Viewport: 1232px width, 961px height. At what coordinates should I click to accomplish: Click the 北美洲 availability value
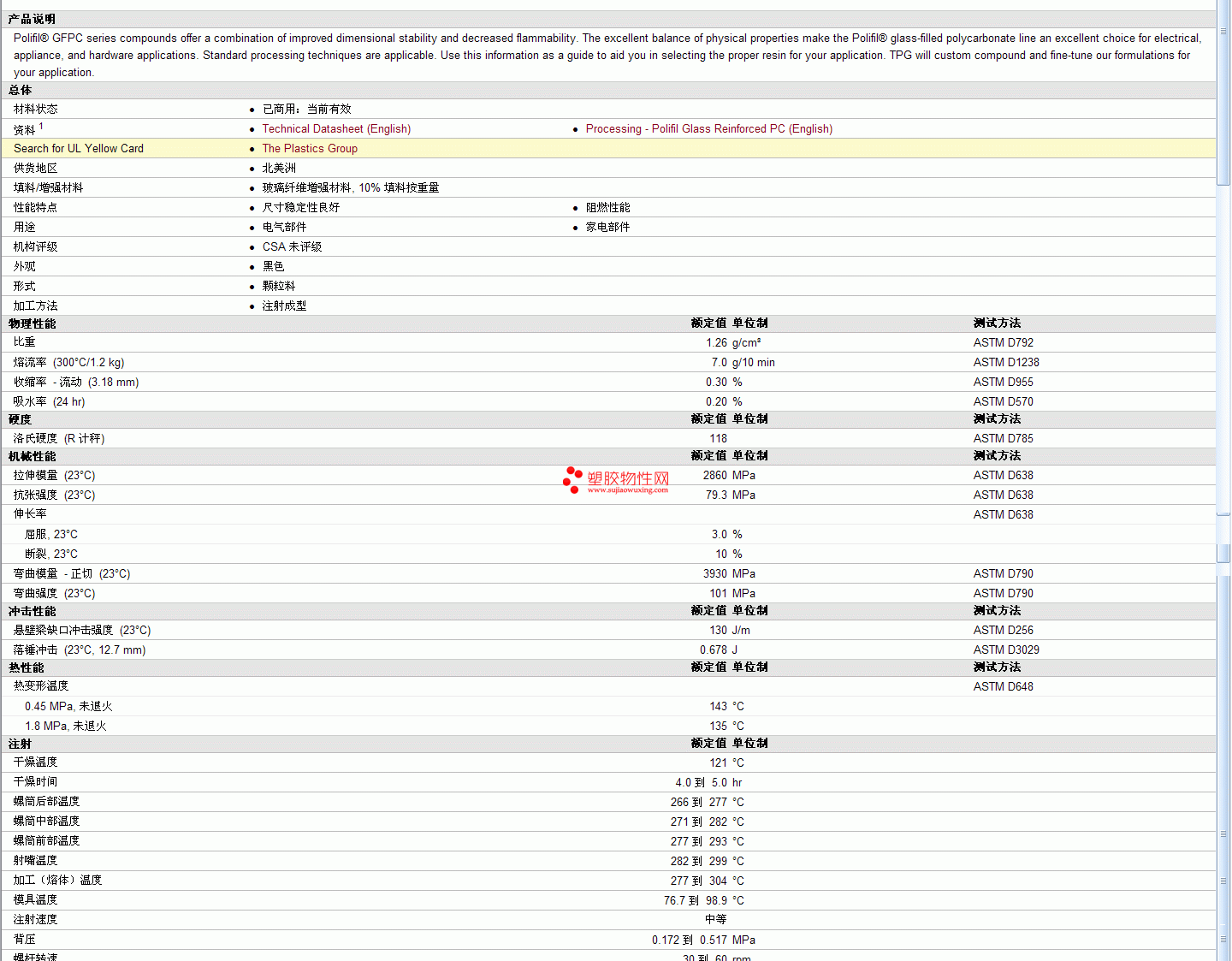(279, 168)
